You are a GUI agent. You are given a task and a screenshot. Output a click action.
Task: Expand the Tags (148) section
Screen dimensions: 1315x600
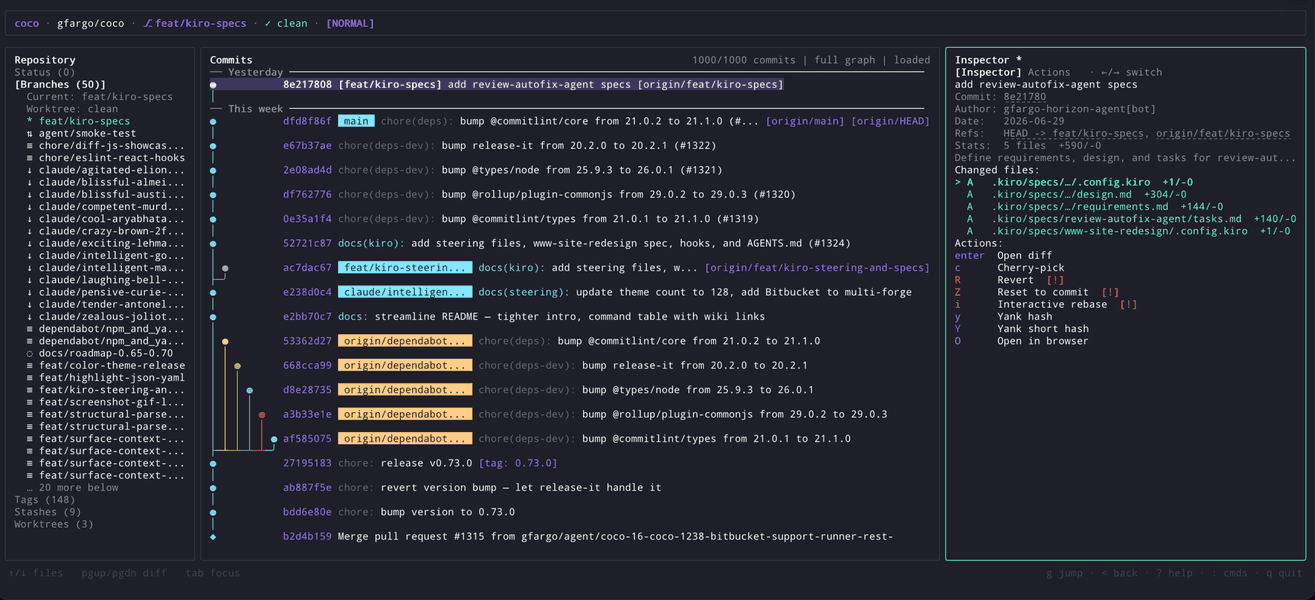45,499
